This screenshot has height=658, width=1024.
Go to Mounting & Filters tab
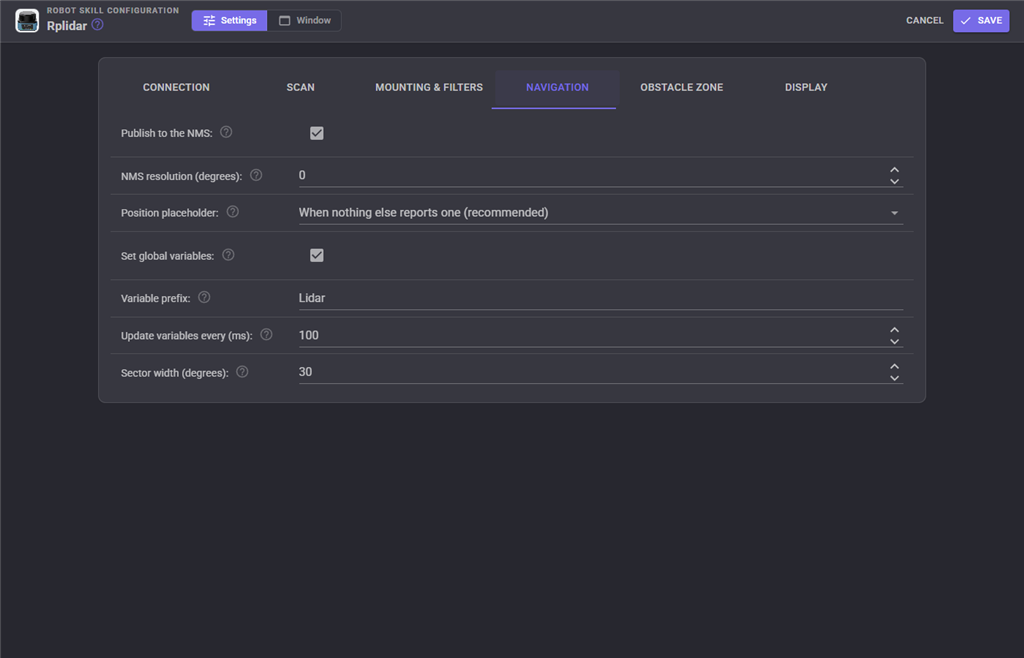coord(429,87)
